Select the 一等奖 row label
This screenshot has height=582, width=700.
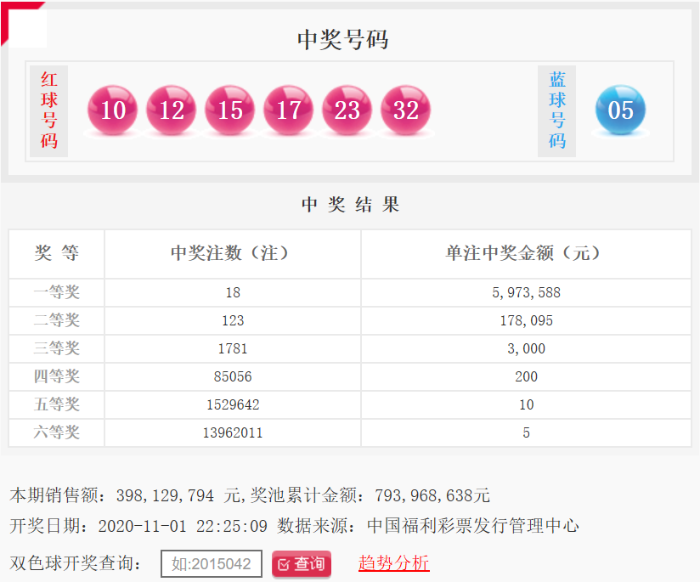click(57, 293)
